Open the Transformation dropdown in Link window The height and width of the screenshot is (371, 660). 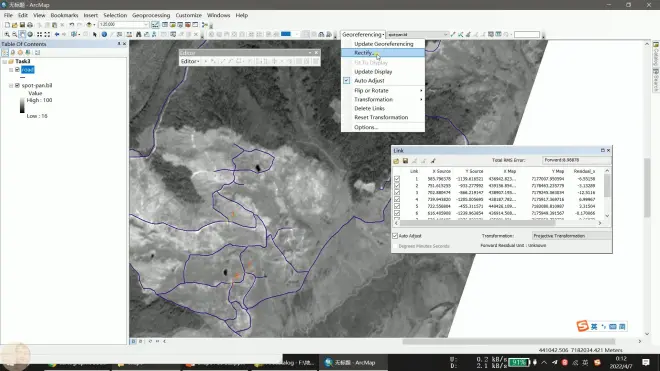(x=571, y=236)
